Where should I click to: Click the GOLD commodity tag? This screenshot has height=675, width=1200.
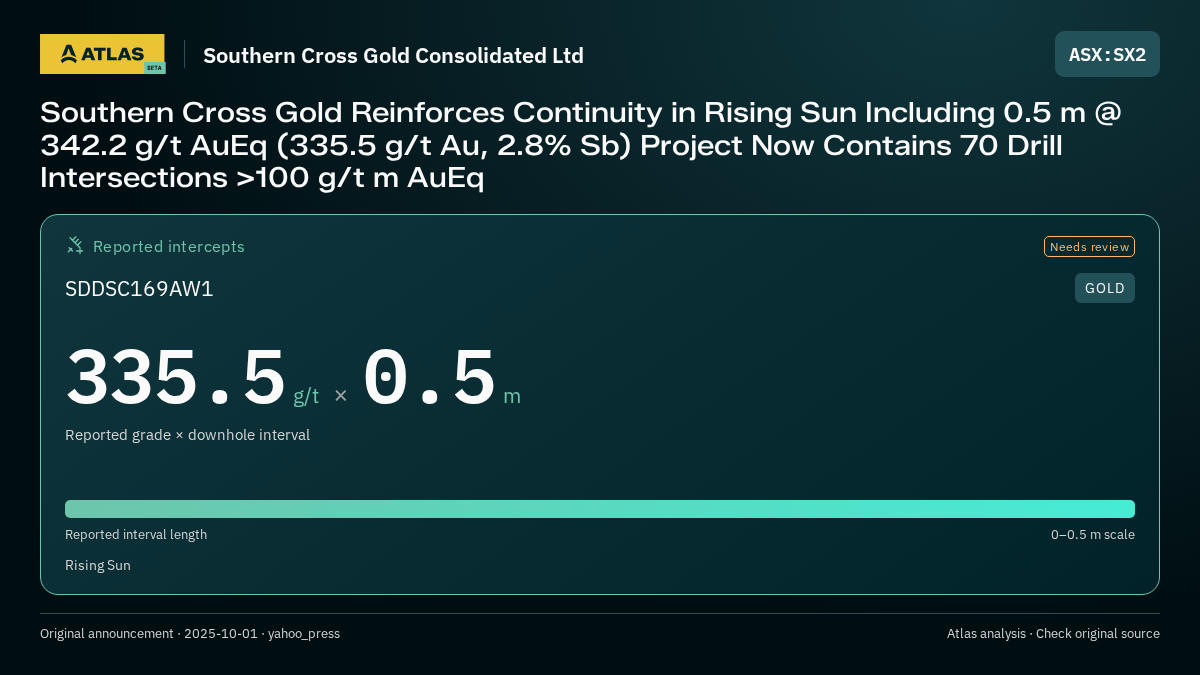1105,288
